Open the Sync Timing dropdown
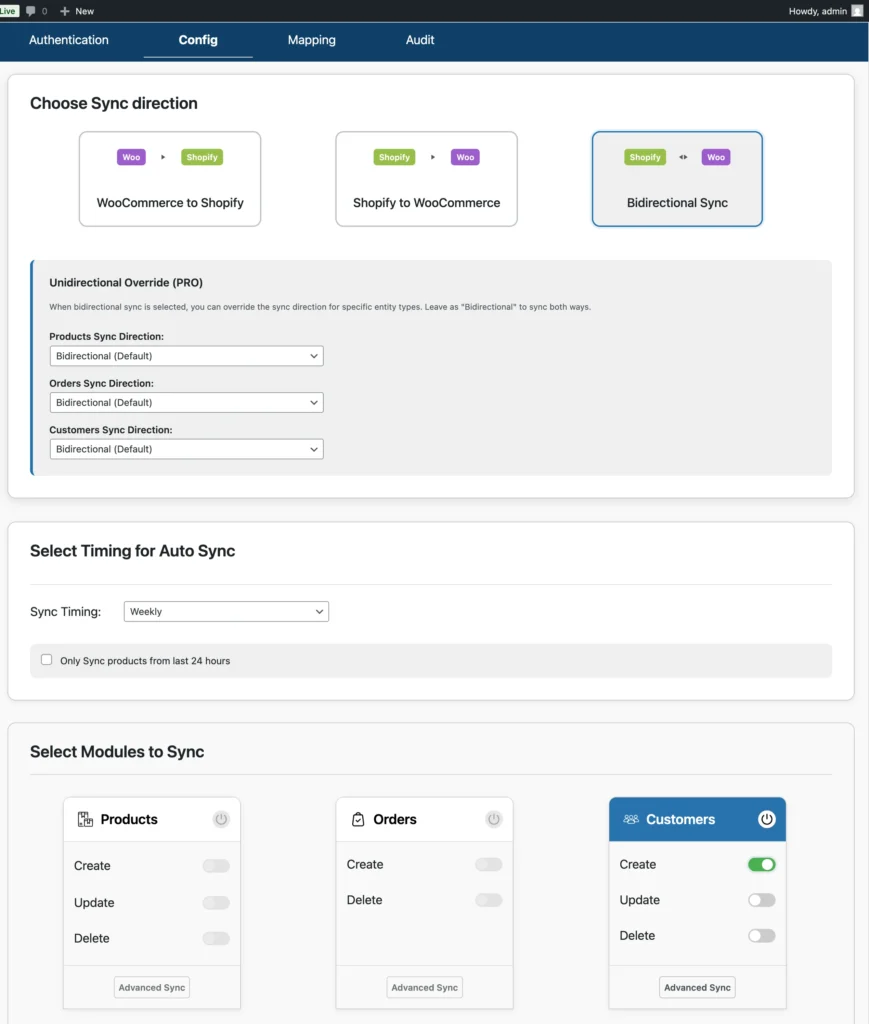The width and height of the screenshot is (869, 1024). tap(225, 611)
